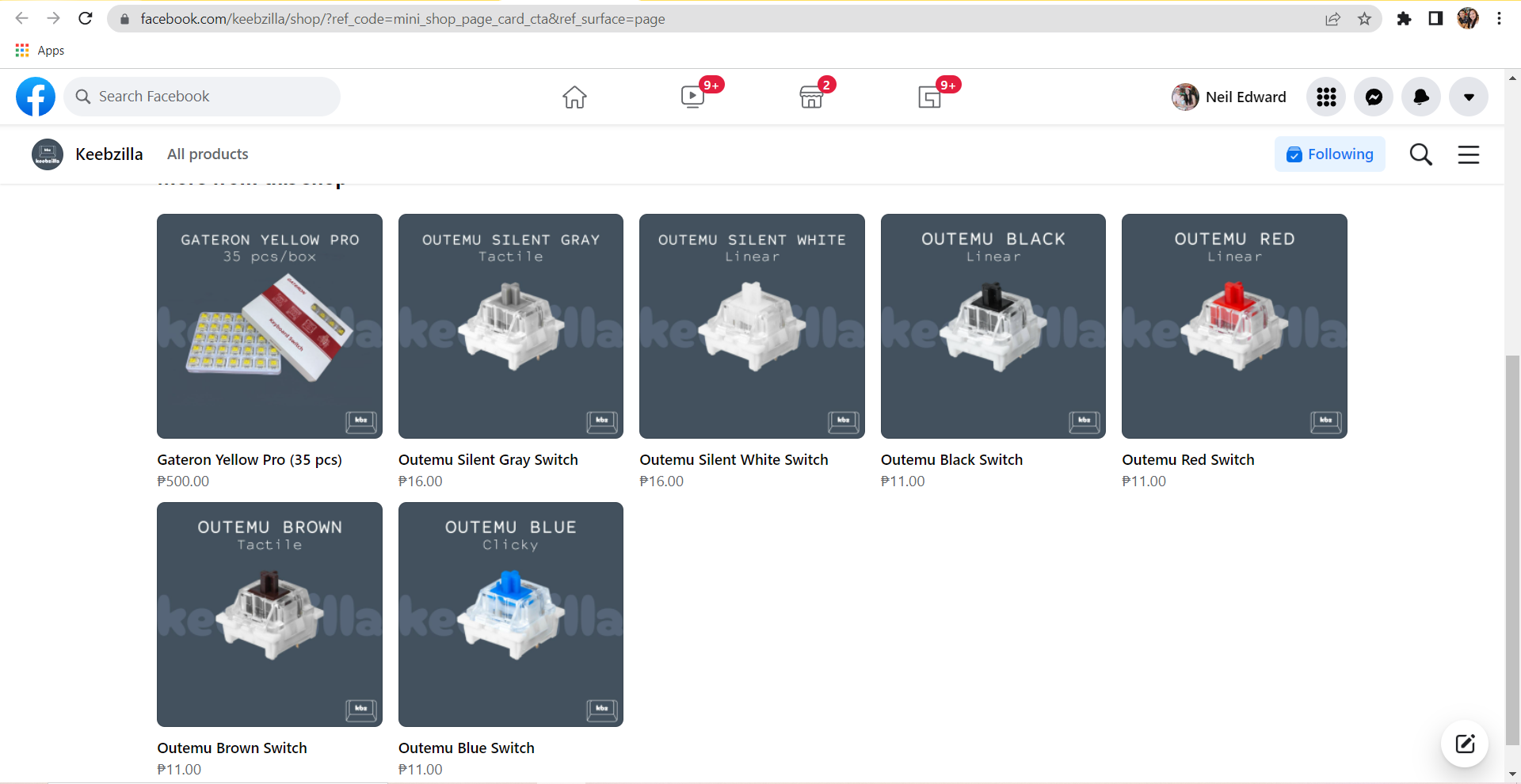View the site lock information icon

pos(124,19)
